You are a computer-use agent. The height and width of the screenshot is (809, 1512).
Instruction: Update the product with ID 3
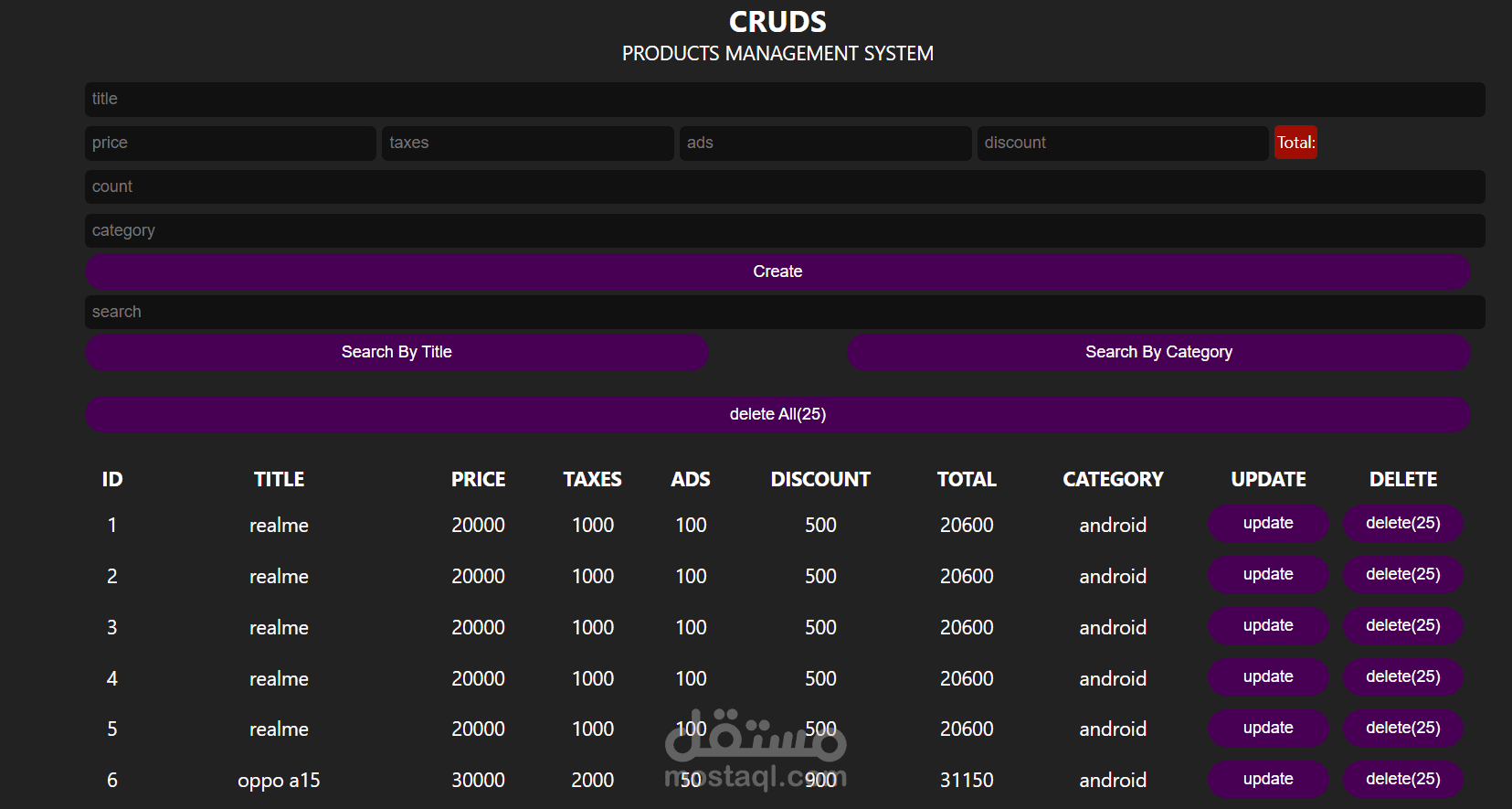tap(1268, 625)
